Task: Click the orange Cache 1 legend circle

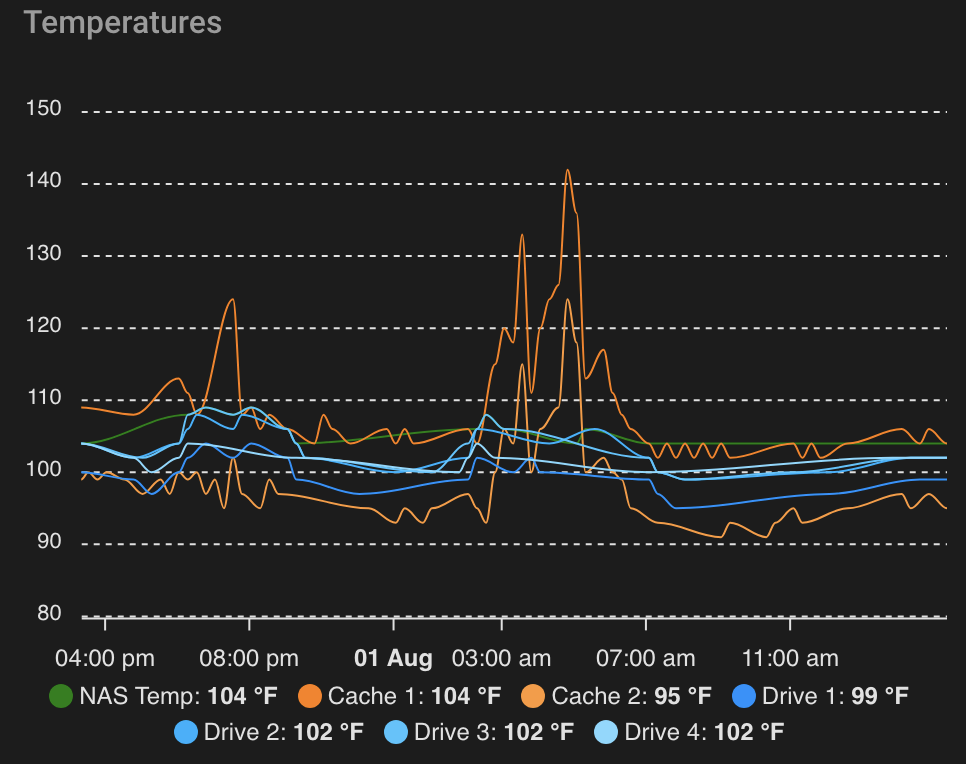Action: [x=311, y=696]
